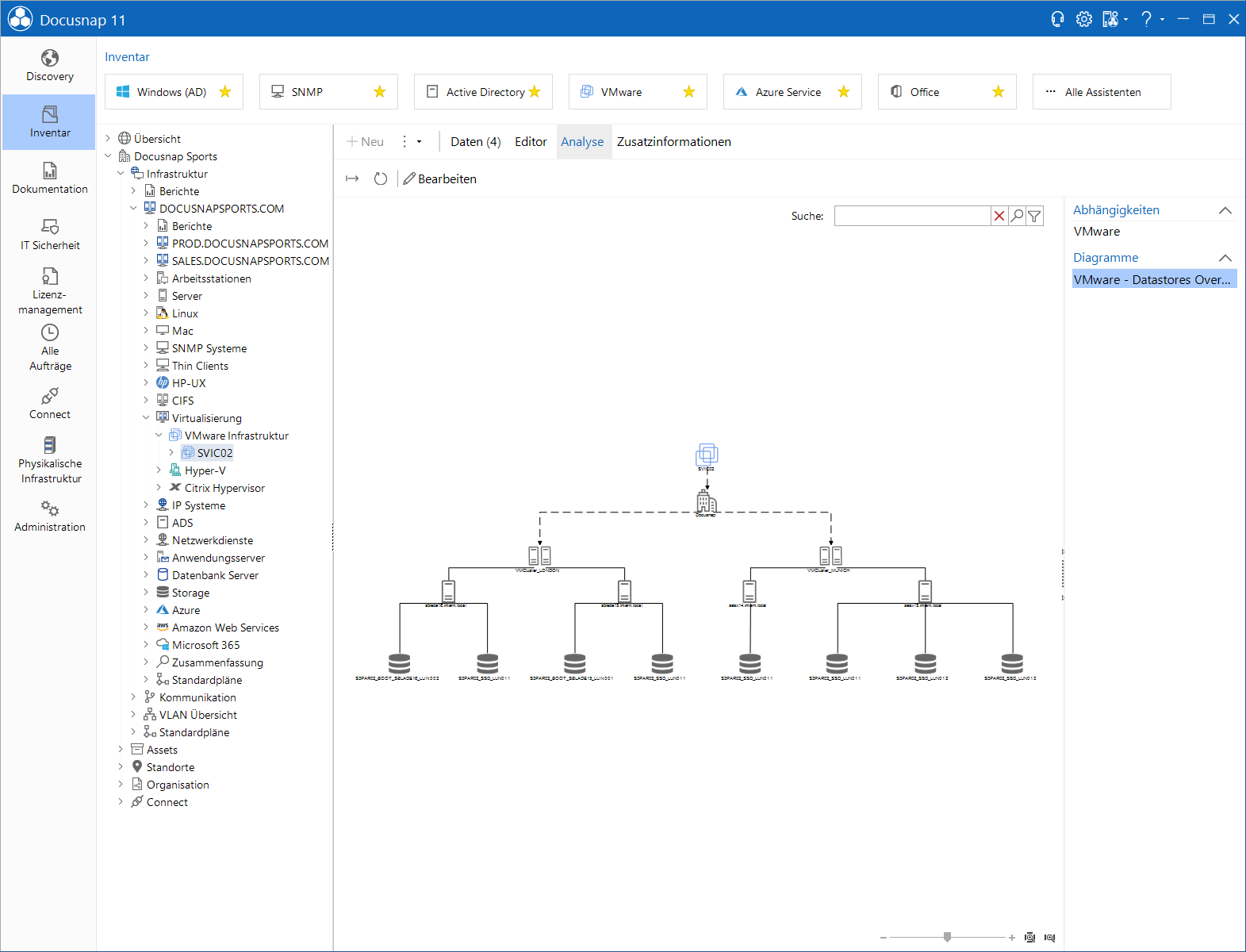The image size is (1246, 952).
Task: Open the Connect module in the sidebar
Action: 49,404
